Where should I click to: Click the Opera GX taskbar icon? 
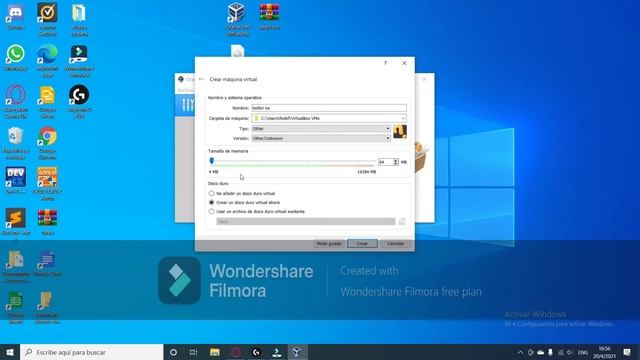click(236, 352)
